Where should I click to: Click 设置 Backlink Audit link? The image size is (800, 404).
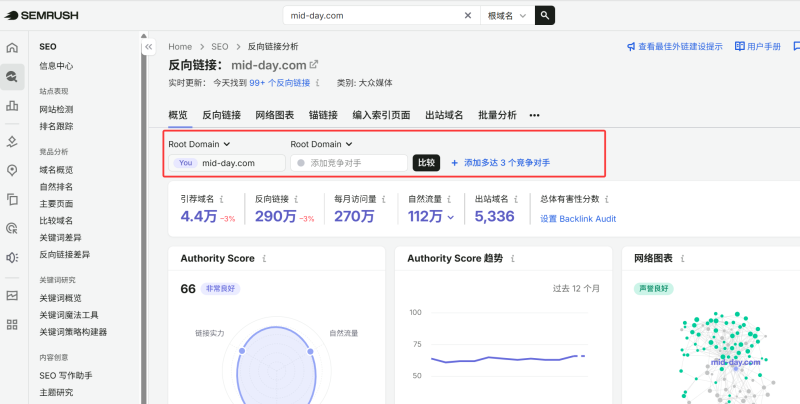(x=578, y=219)
